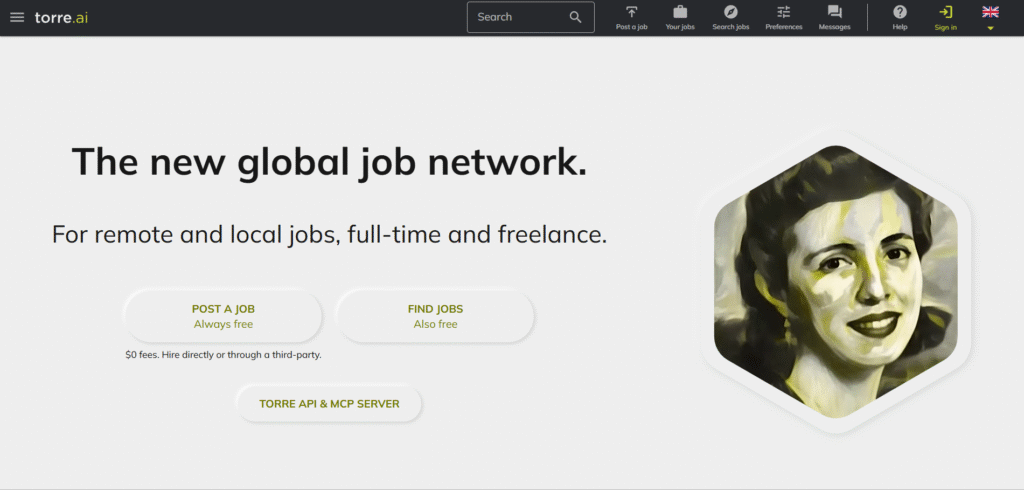Click the Help question mark icon
Viewport: 1024px width, 490px height.
coord(899,12)
